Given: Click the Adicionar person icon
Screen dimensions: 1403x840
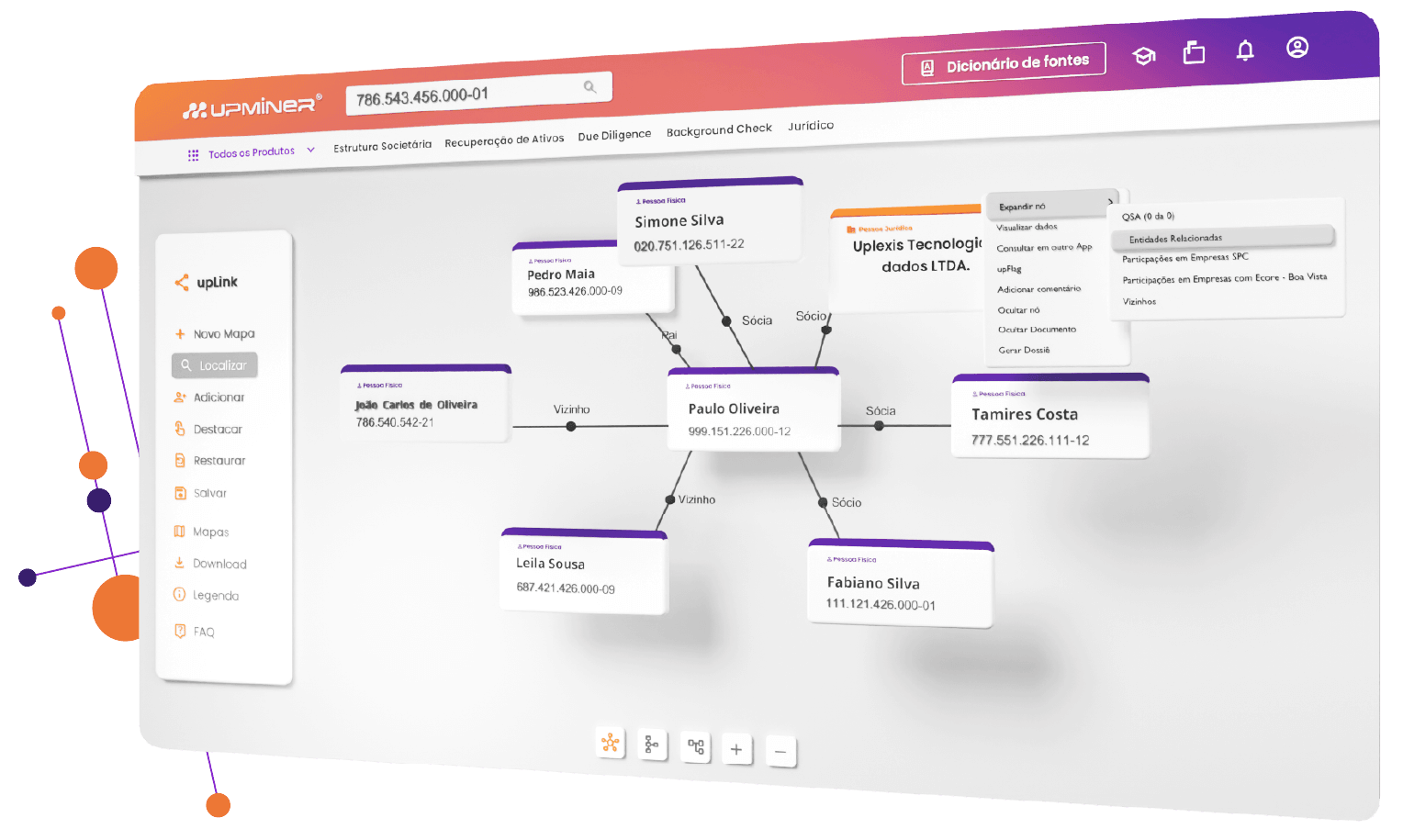Looking at the screenshot, I should click(x=180, y=398).
